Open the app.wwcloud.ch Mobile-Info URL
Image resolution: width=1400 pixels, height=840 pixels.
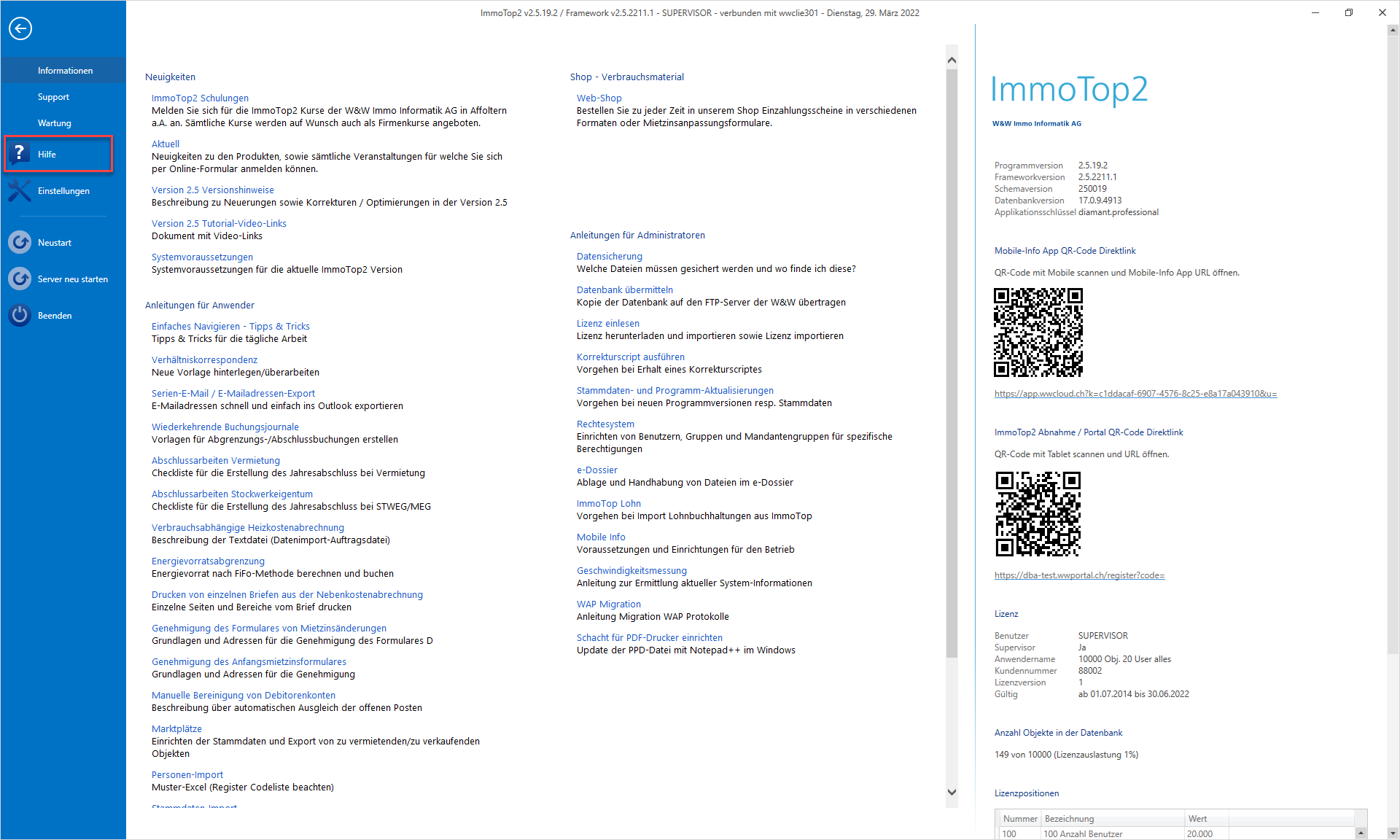tap(1135, 394)
